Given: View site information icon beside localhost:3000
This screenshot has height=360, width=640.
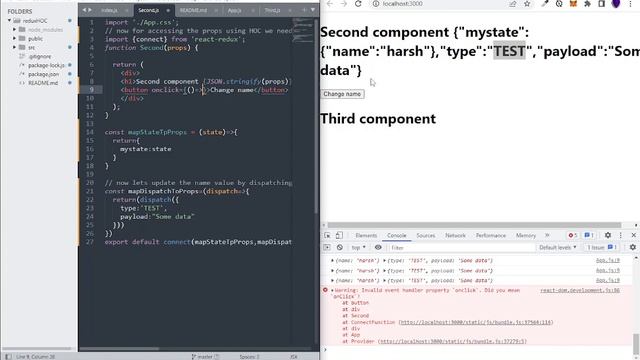Looking at the screenshot, I should click(x=376, y=4).
